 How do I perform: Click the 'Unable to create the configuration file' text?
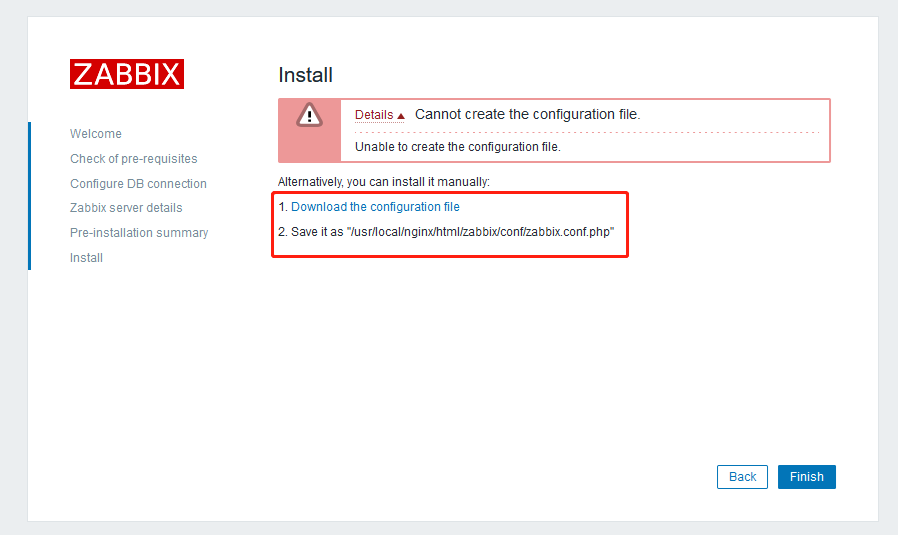[x=458, y=147]
